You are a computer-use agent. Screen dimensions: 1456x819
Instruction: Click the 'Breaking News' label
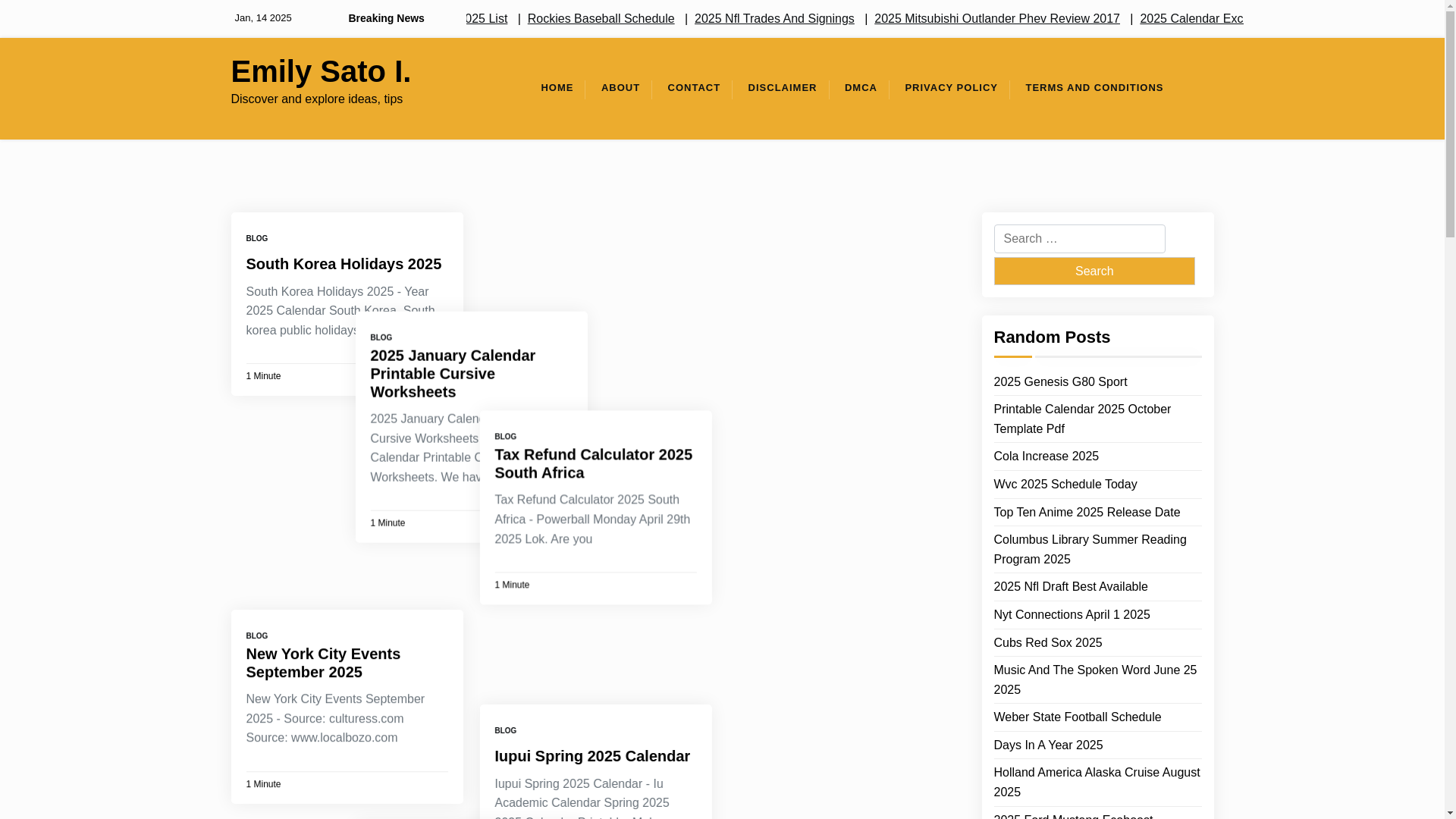(386, 19)
